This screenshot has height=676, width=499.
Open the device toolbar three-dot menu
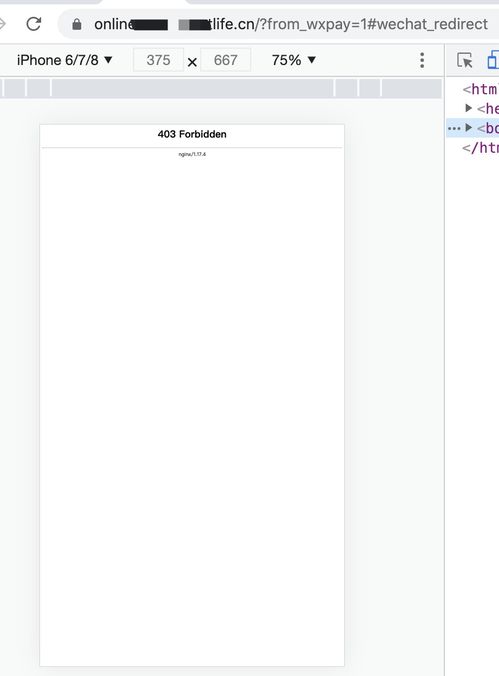[x=422, y=60]
